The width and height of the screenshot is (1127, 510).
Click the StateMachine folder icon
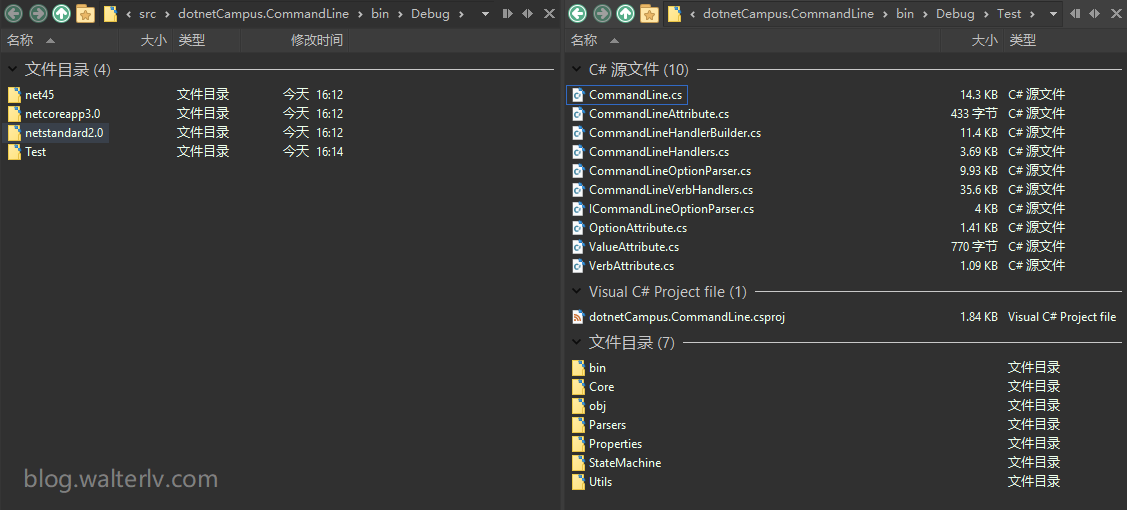[x=577, y=463]
